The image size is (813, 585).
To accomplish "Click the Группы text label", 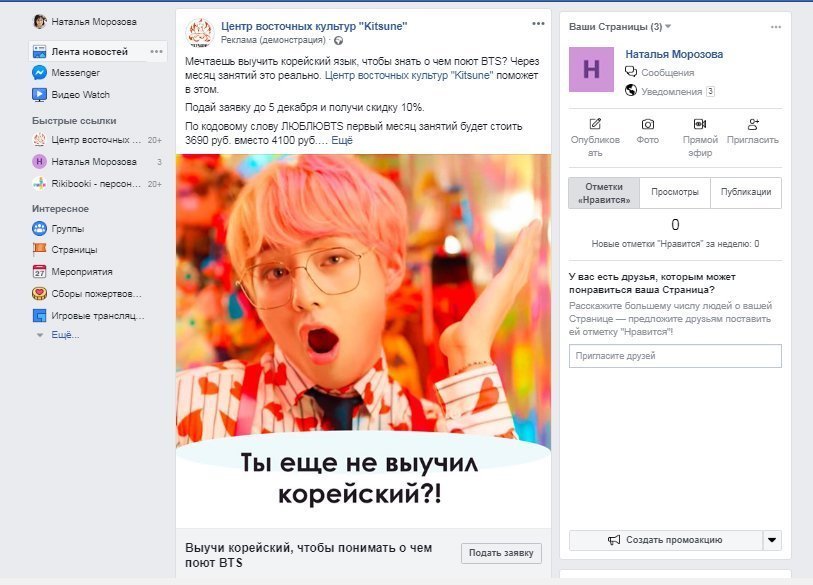I will (67, 229).
